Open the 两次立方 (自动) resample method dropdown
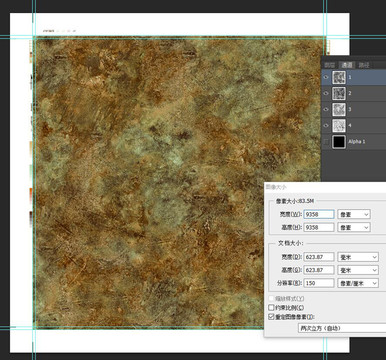The height and width of the screenshot is (360, 386). coord(342,328)
